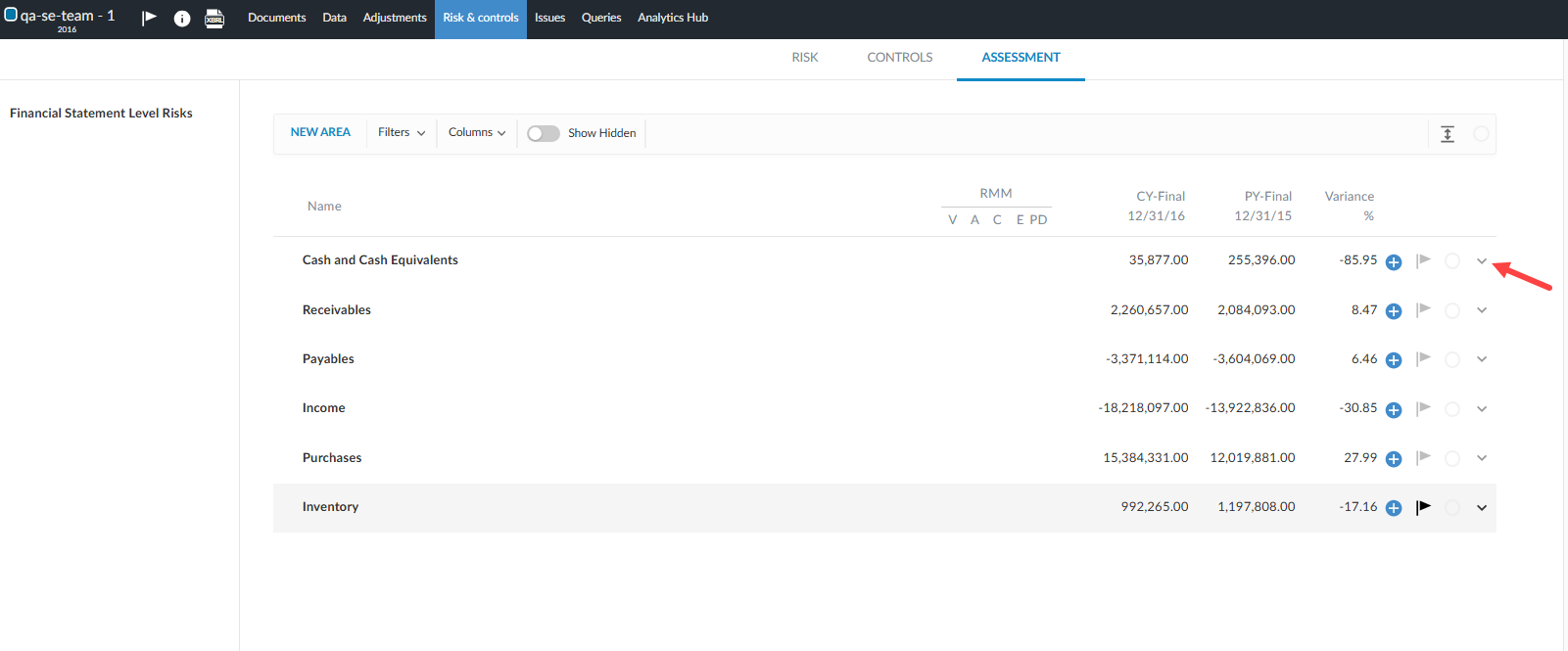This screenshot has height=651, width=1568.
Task: Click the flag icon in top bar
Action: tap(149, 18)
